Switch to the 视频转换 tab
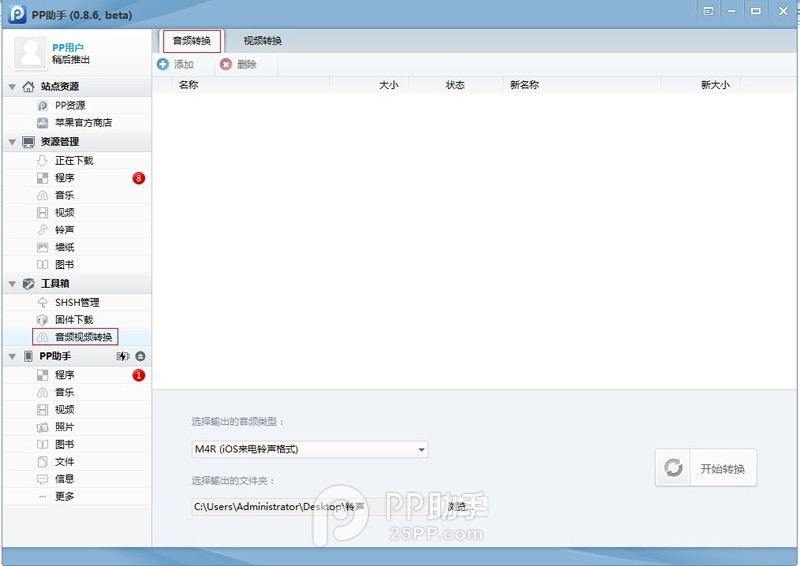Viewport: 800px width, 566px height. (263, 41)
